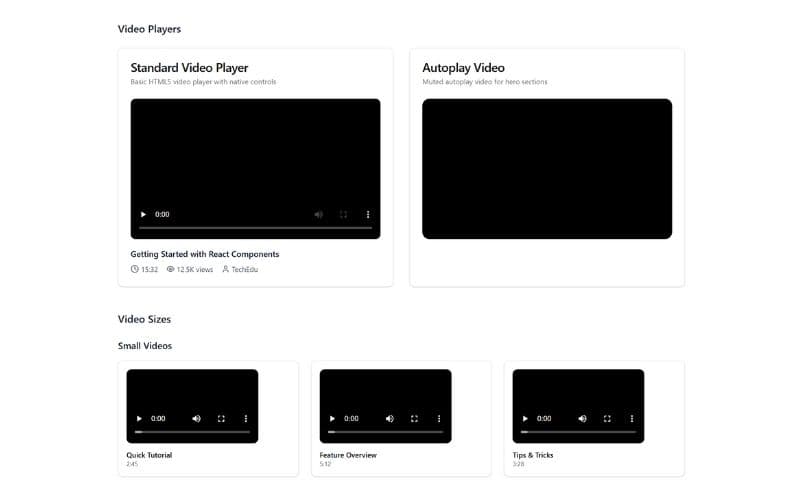The width and height of the screenshot is (800, 500).
Task: Click the Autoplay Video heading
Action: [x=463, y=68]
